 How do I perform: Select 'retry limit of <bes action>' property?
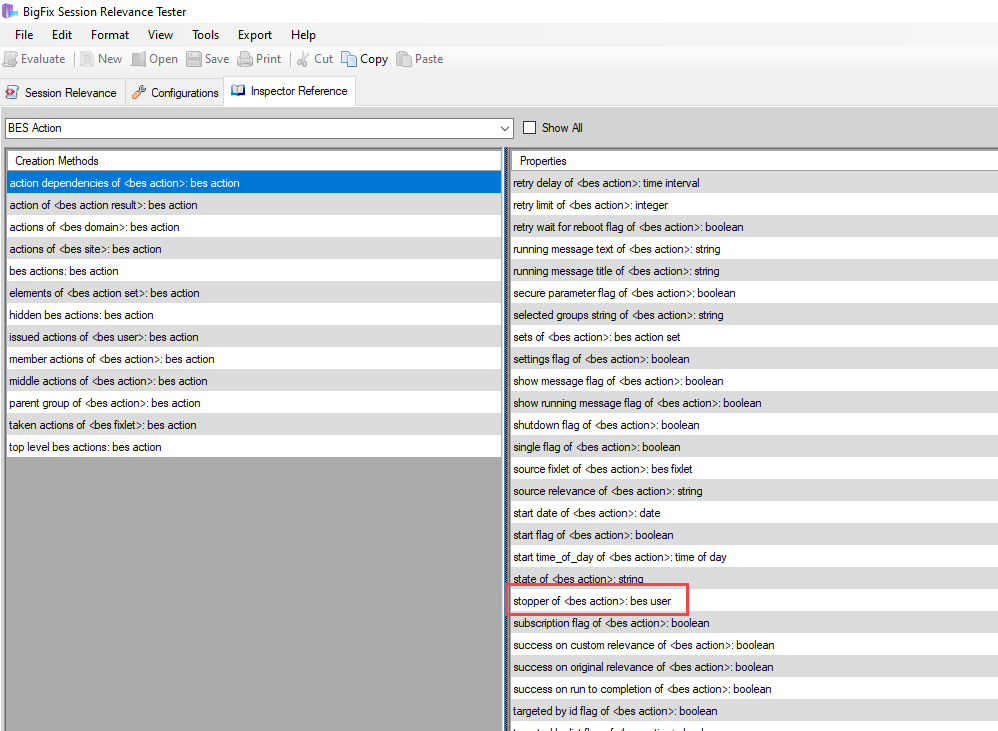(x=755, y=205)
